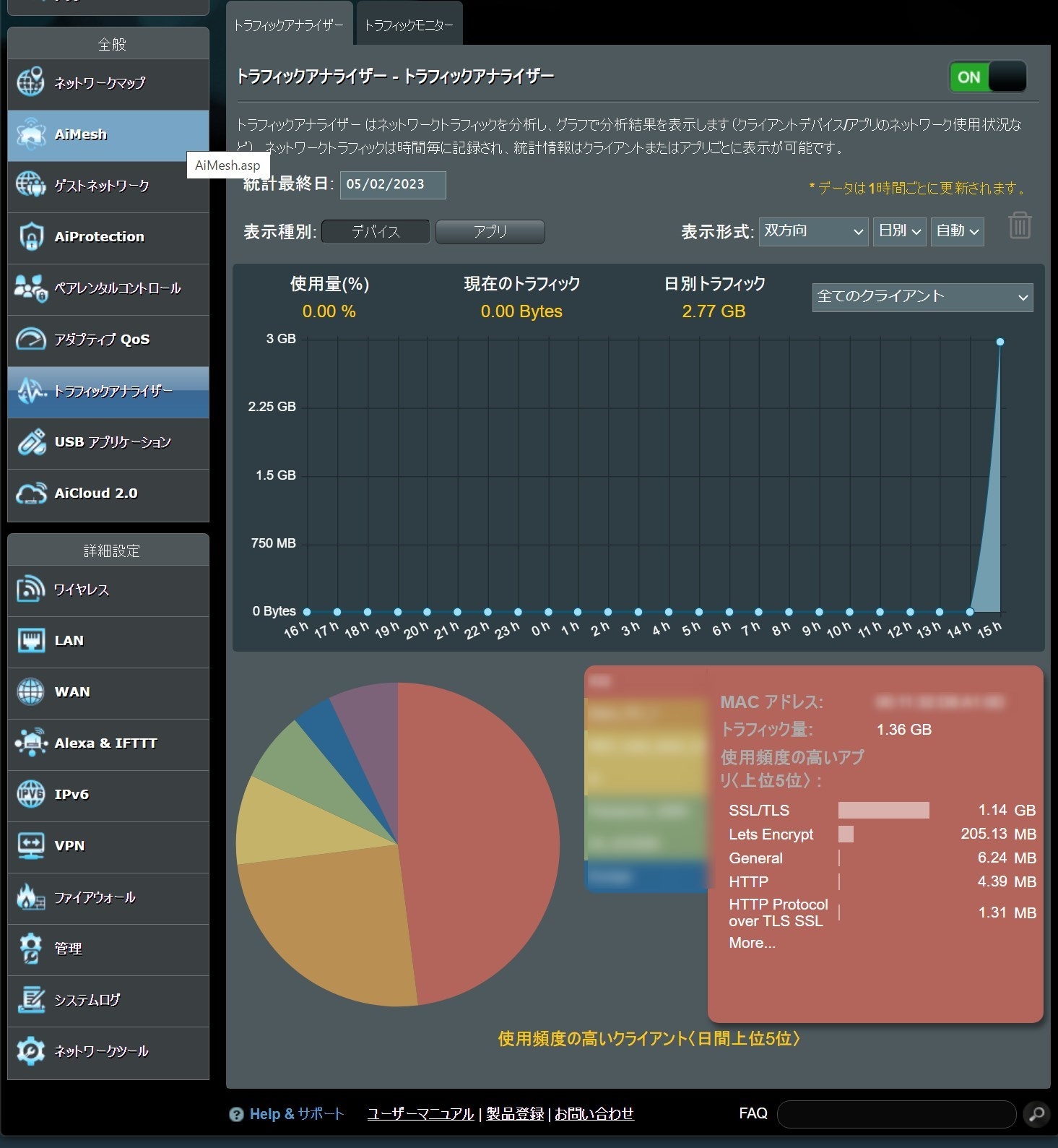The height and width of the screenshot is (1148, 1058).
Task: Click the Adaptive QoS gauge icon
Action: coord(30,340)
